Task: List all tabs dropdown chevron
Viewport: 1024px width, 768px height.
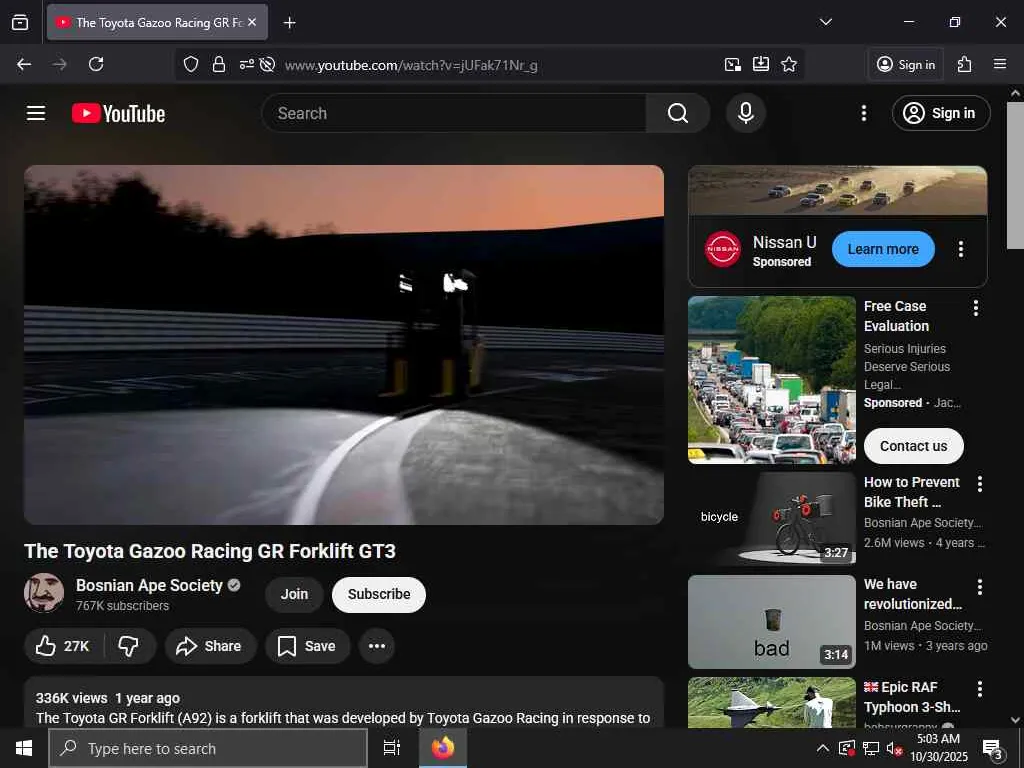Action: click(x=825, y=22)
